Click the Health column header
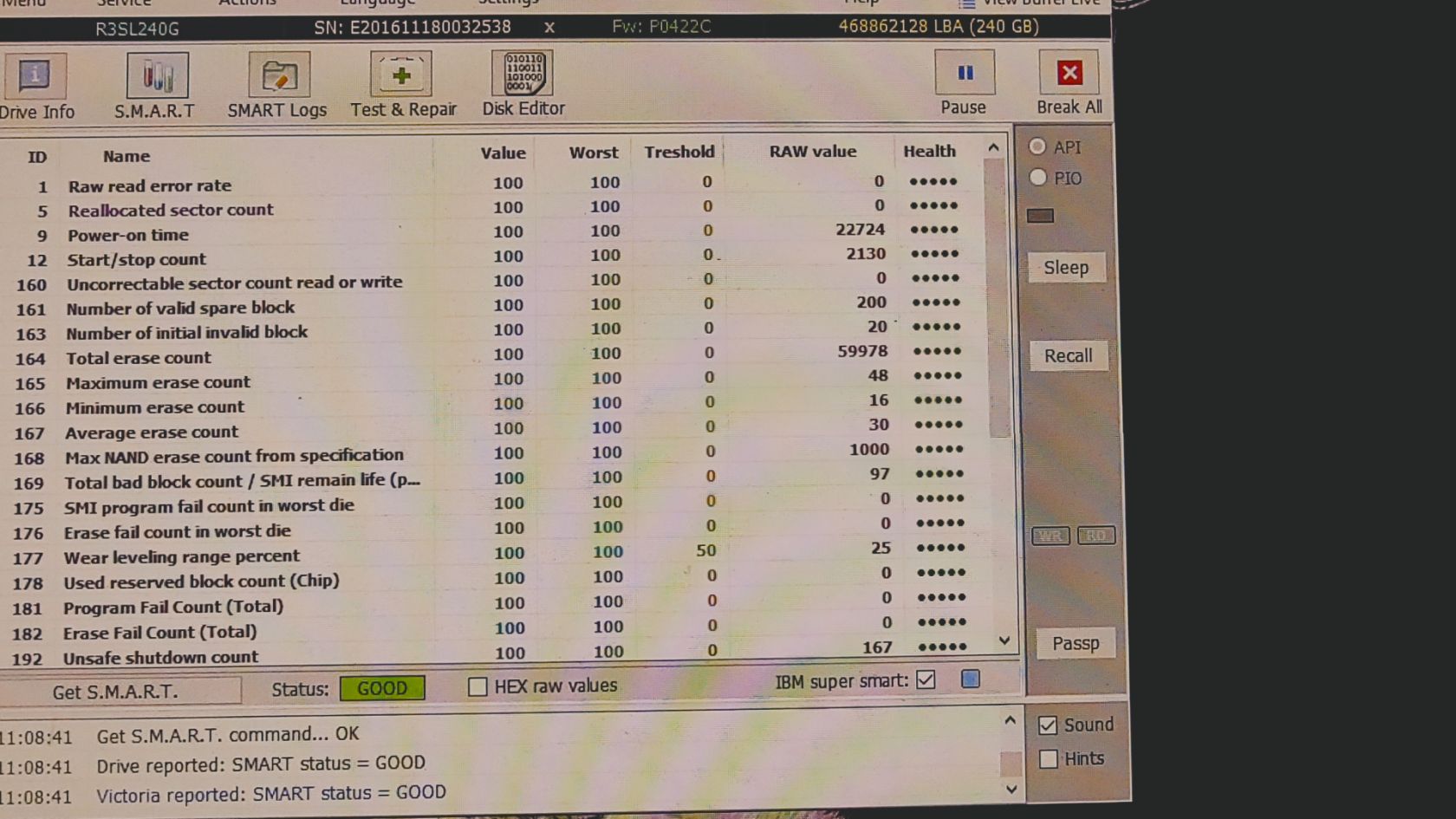 (929, 151)
